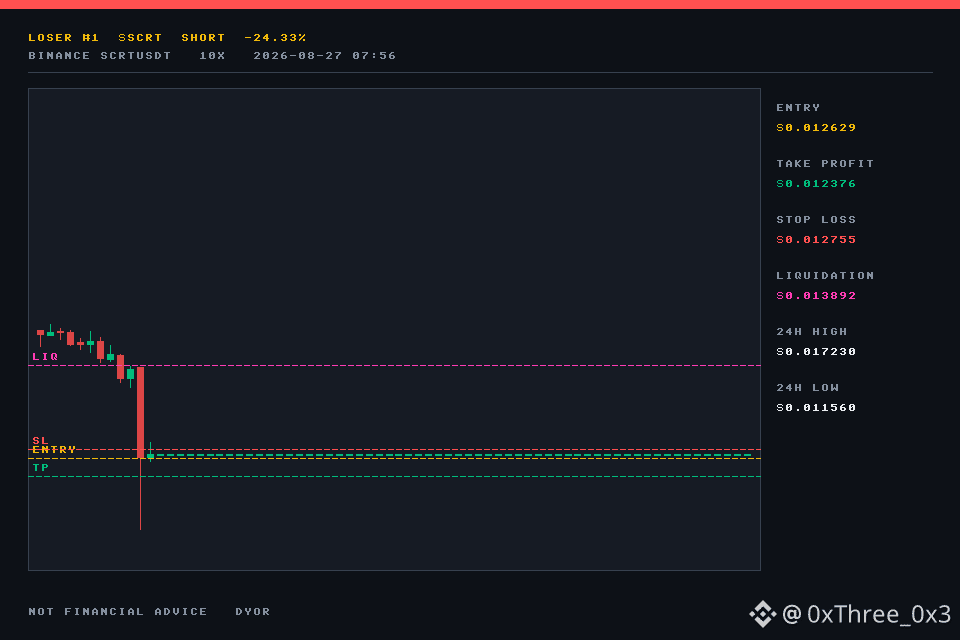Click the liquidation value $0.013892
This screenshot has width=960, height=640.
816,295
